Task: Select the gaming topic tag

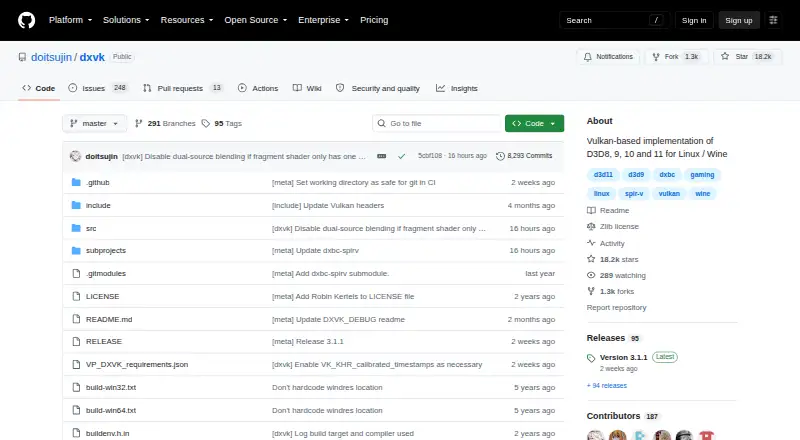Action: 702,175
